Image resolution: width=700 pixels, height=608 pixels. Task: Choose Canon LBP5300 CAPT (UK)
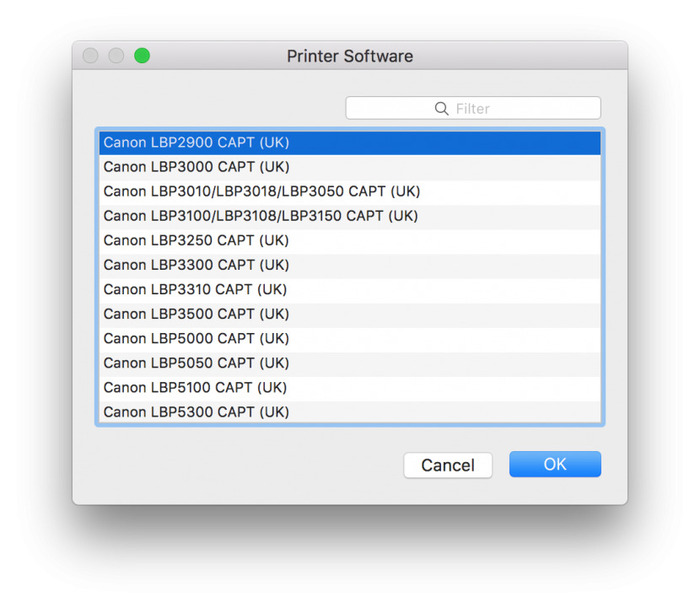point(350,412)
